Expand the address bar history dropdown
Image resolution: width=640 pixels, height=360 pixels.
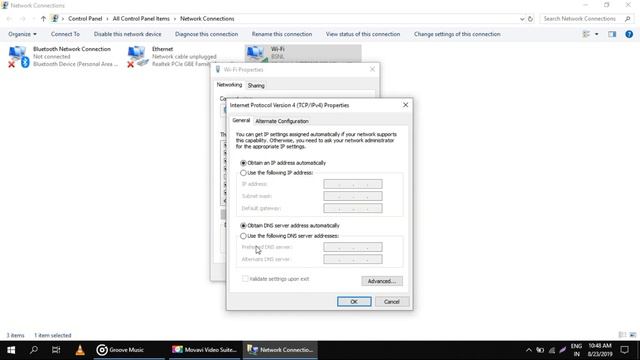[522, 19]
